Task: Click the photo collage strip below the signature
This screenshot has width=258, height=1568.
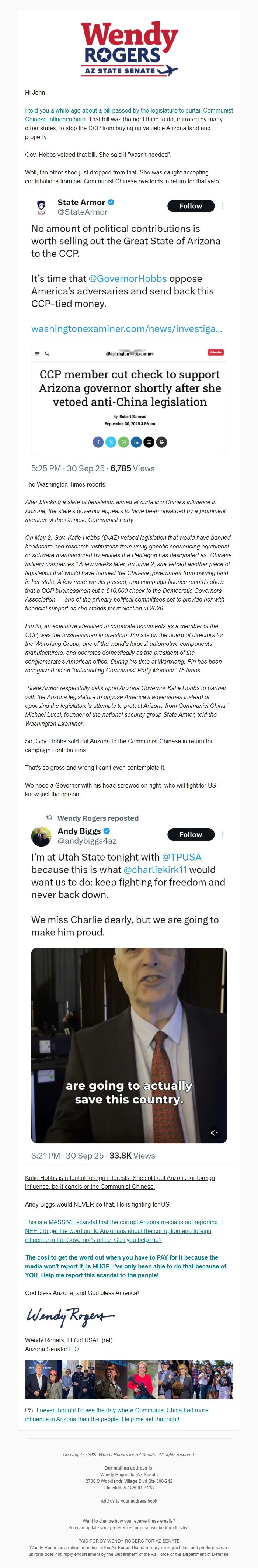Action: click(x=129, y=1380)
